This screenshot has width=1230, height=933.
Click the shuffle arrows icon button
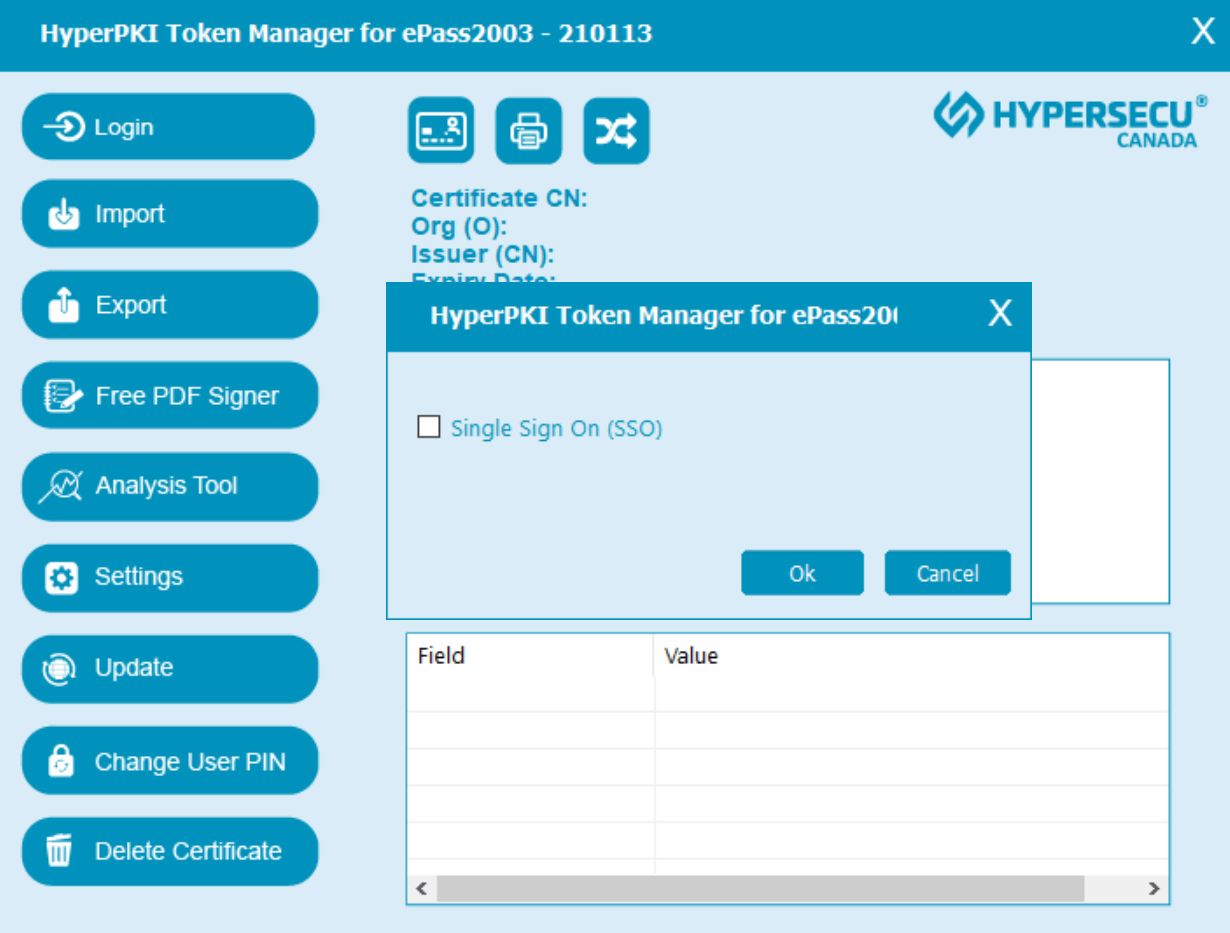point(617,130)
